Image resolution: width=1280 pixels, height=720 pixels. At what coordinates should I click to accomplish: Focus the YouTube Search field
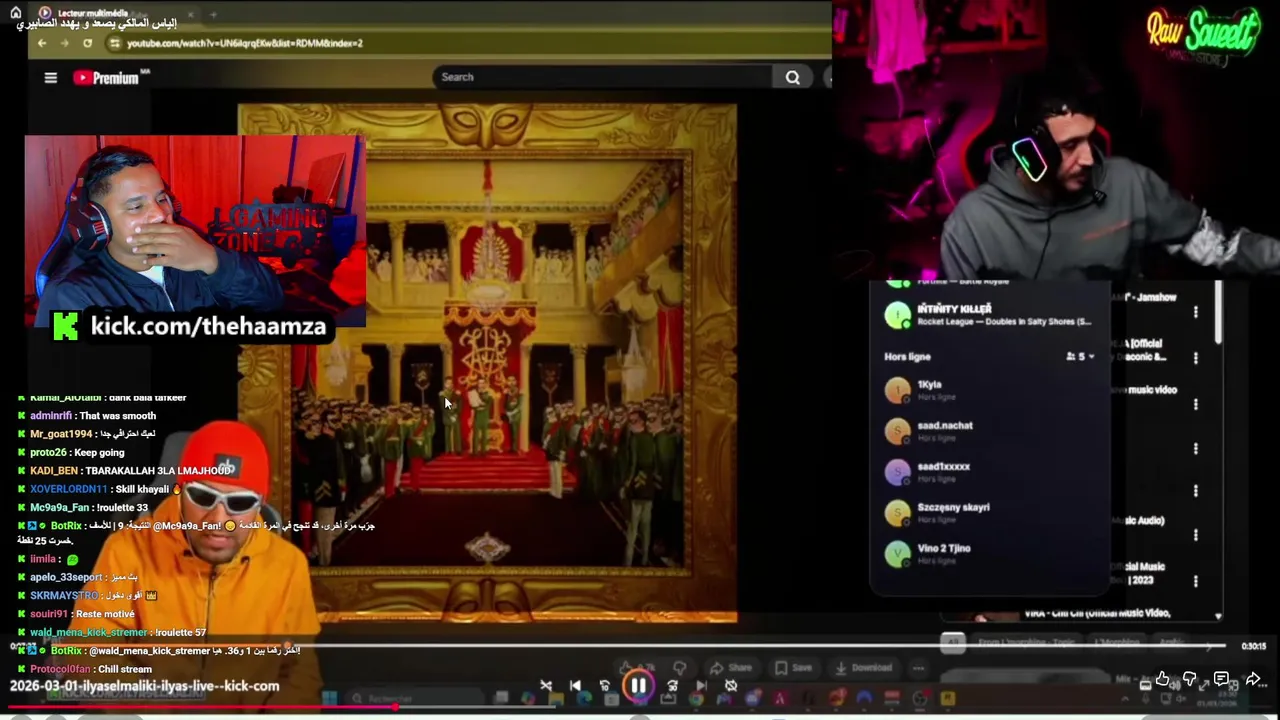(603, 77)
